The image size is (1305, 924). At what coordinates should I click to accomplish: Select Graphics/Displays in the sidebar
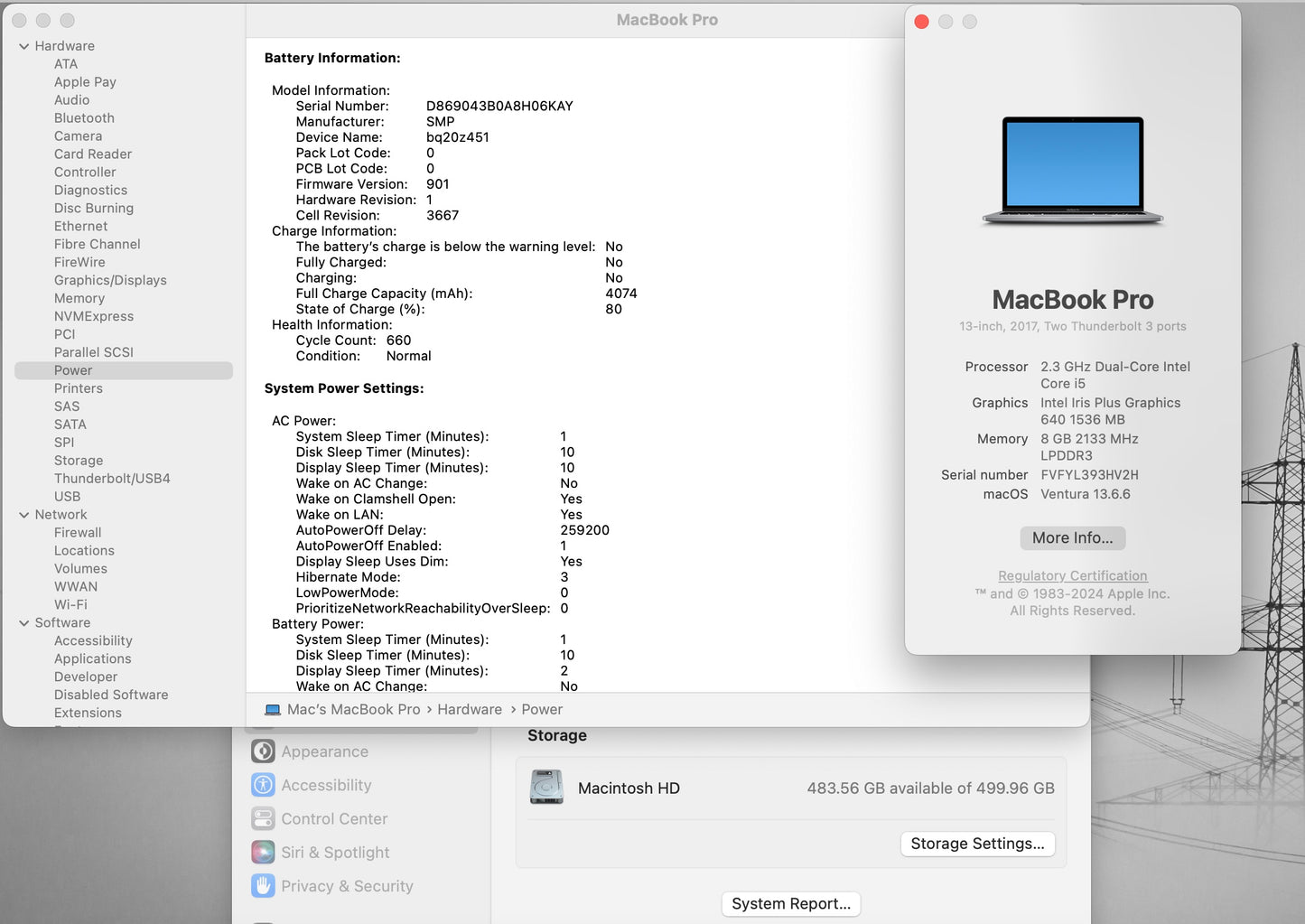[x=110, y=280]
